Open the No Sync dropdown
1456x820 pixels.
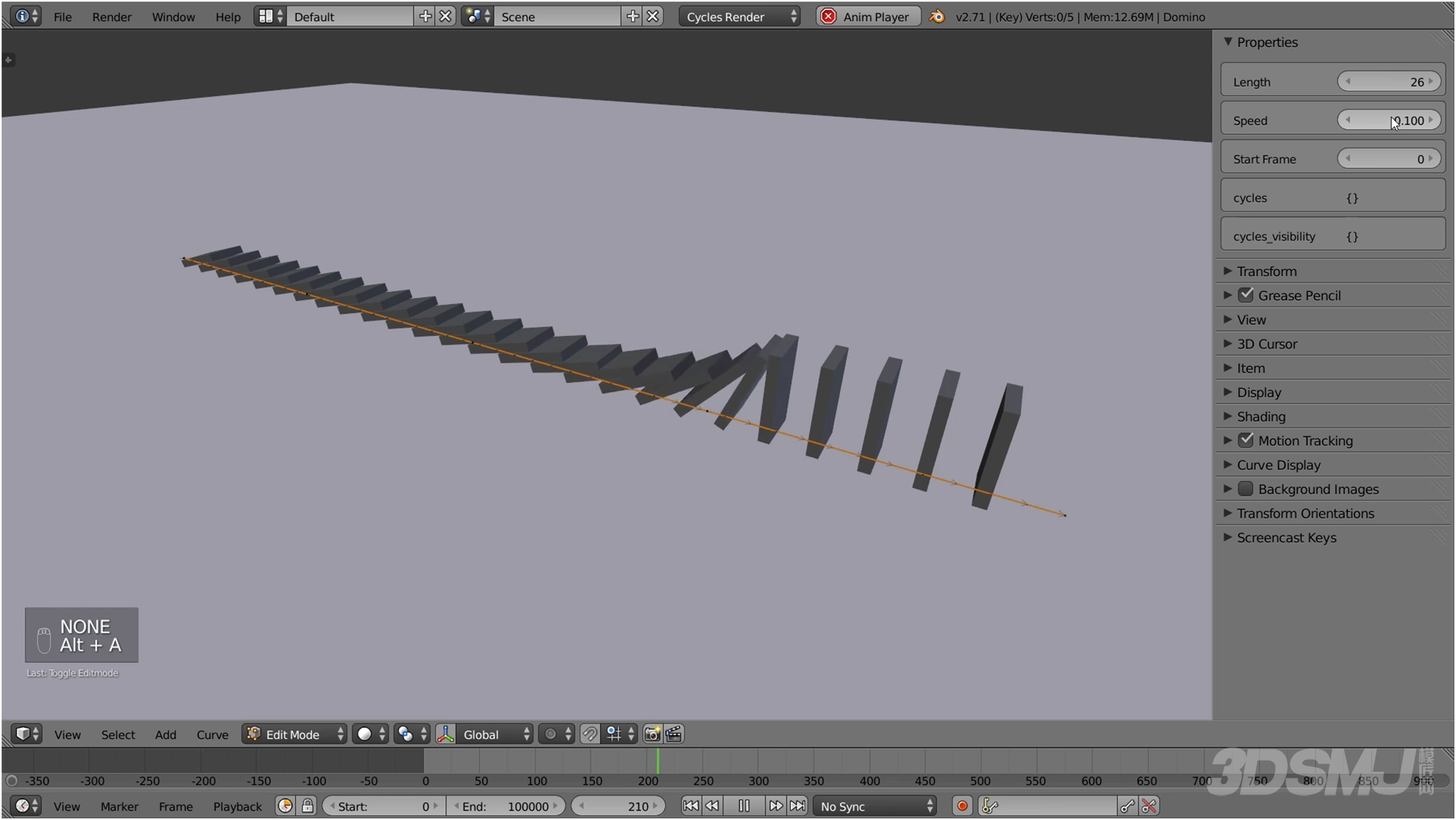(x=875, y=806)
